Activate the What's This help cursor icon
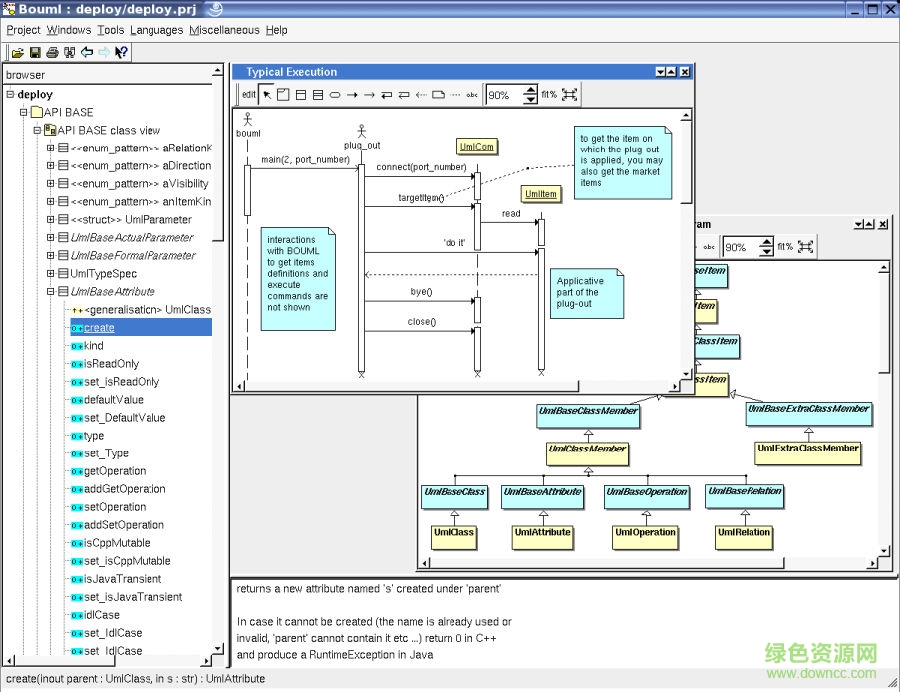Screen dimensions: 900x692 click(x=120, y=52)
